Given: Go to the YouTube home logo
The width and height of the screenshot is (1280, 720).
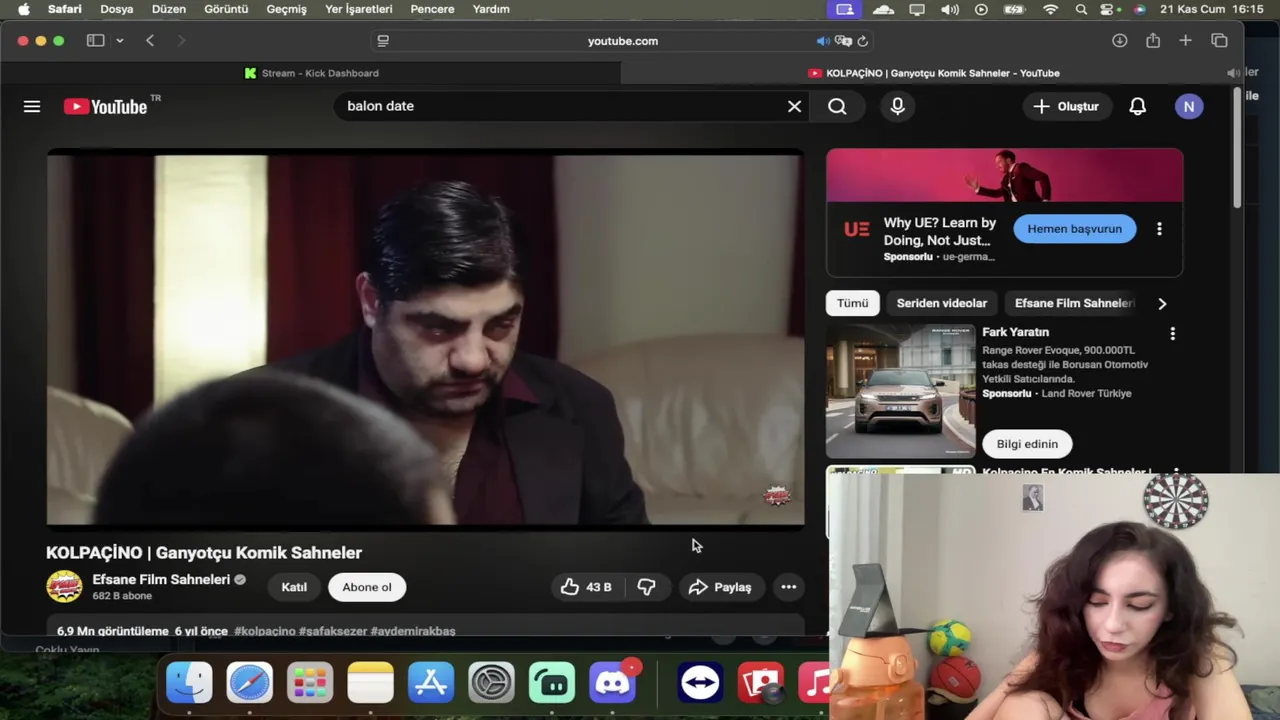Looking at the screenshot, I should pyautogui.click(x=105, y=106).
